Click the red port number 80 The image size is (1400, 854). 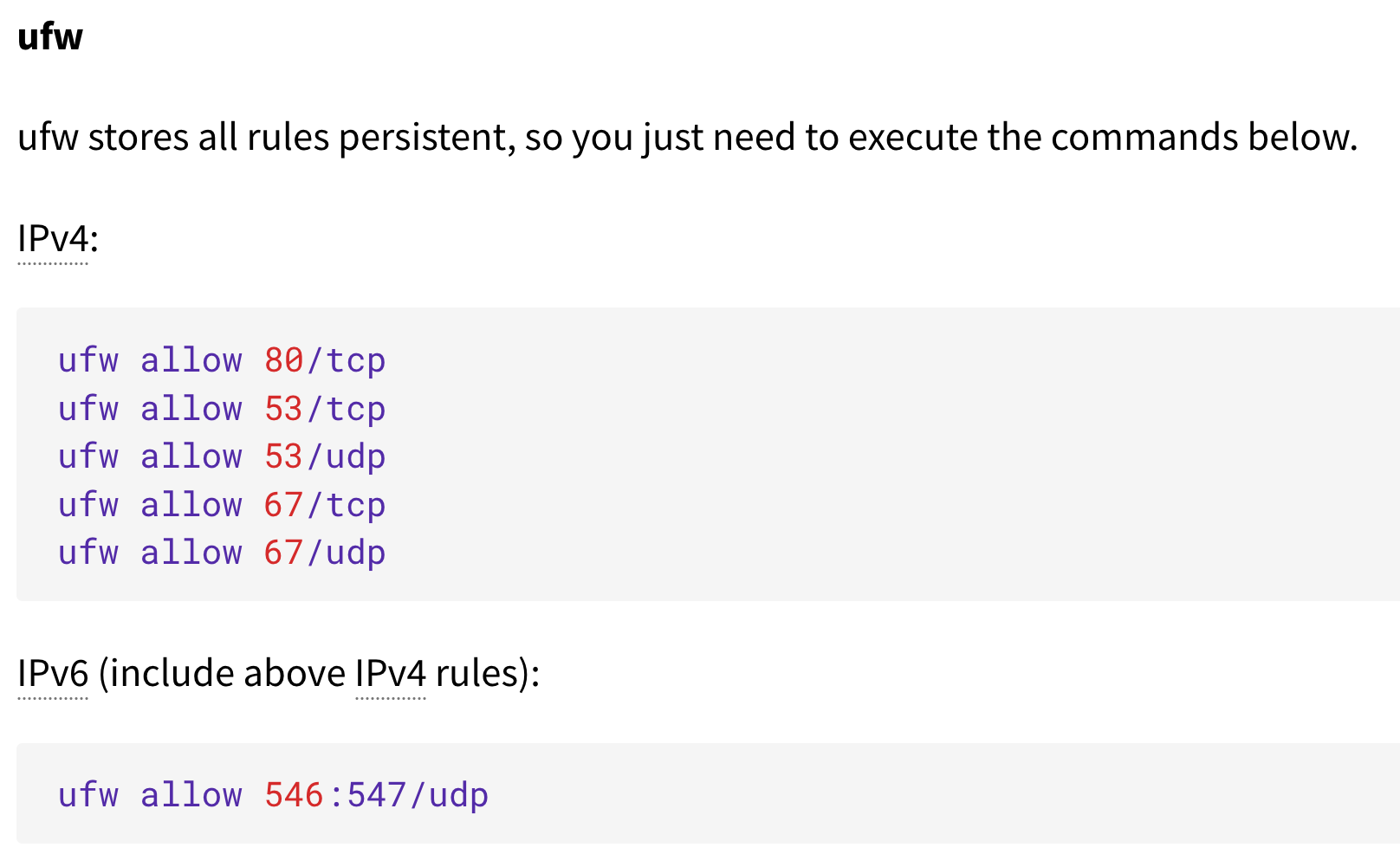coord(284,360)
